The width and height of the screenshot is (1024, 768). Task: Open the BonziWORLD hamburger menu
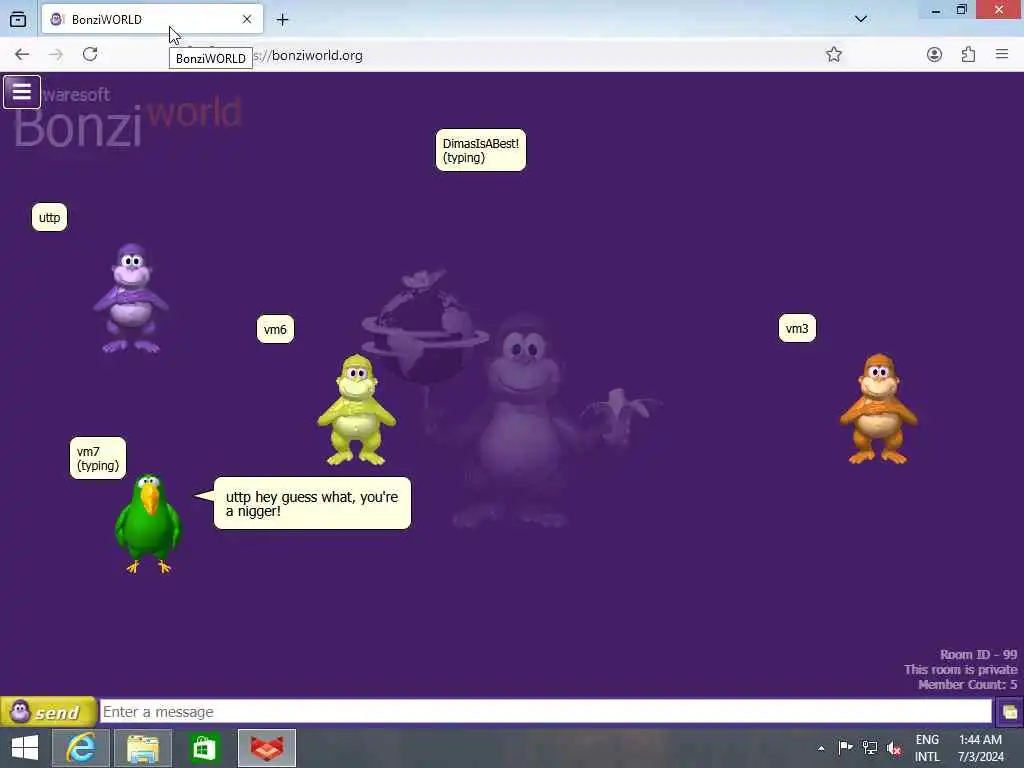22,92
